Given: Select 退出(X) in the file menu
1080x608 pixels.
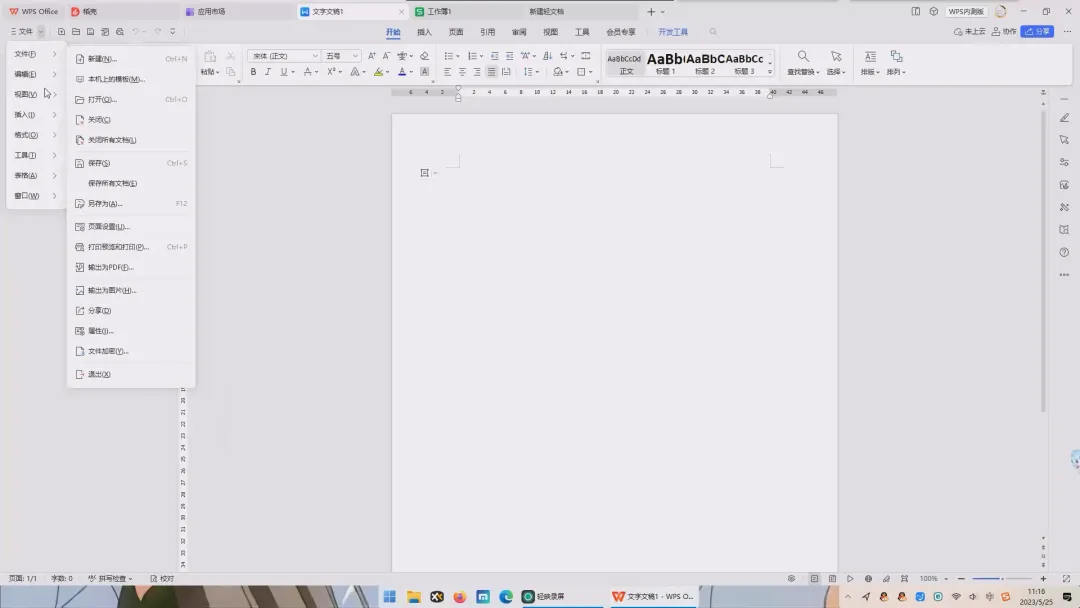Looking at the screenshot, I should click(x=131, y=375).
